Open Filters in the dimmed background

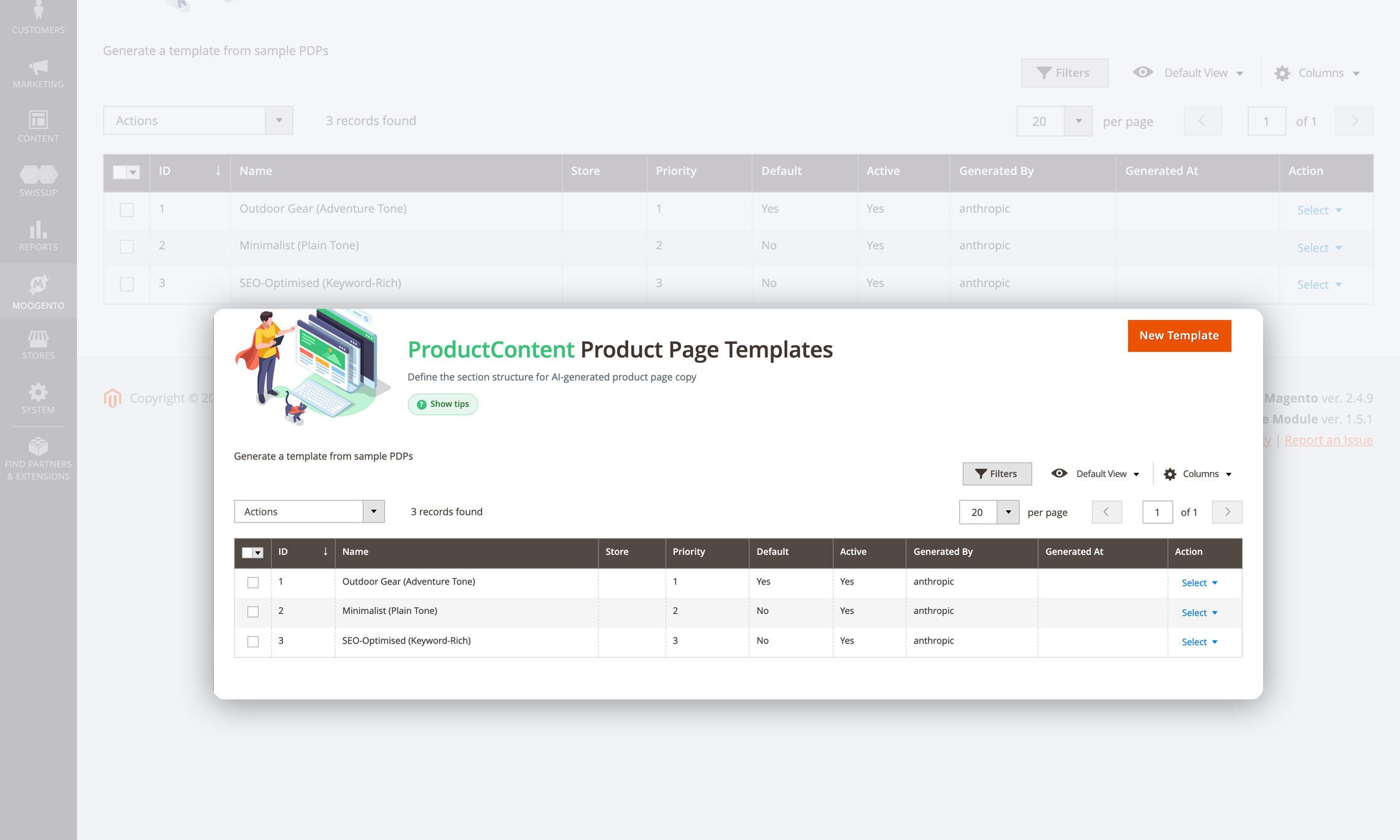coord(1065,73)
